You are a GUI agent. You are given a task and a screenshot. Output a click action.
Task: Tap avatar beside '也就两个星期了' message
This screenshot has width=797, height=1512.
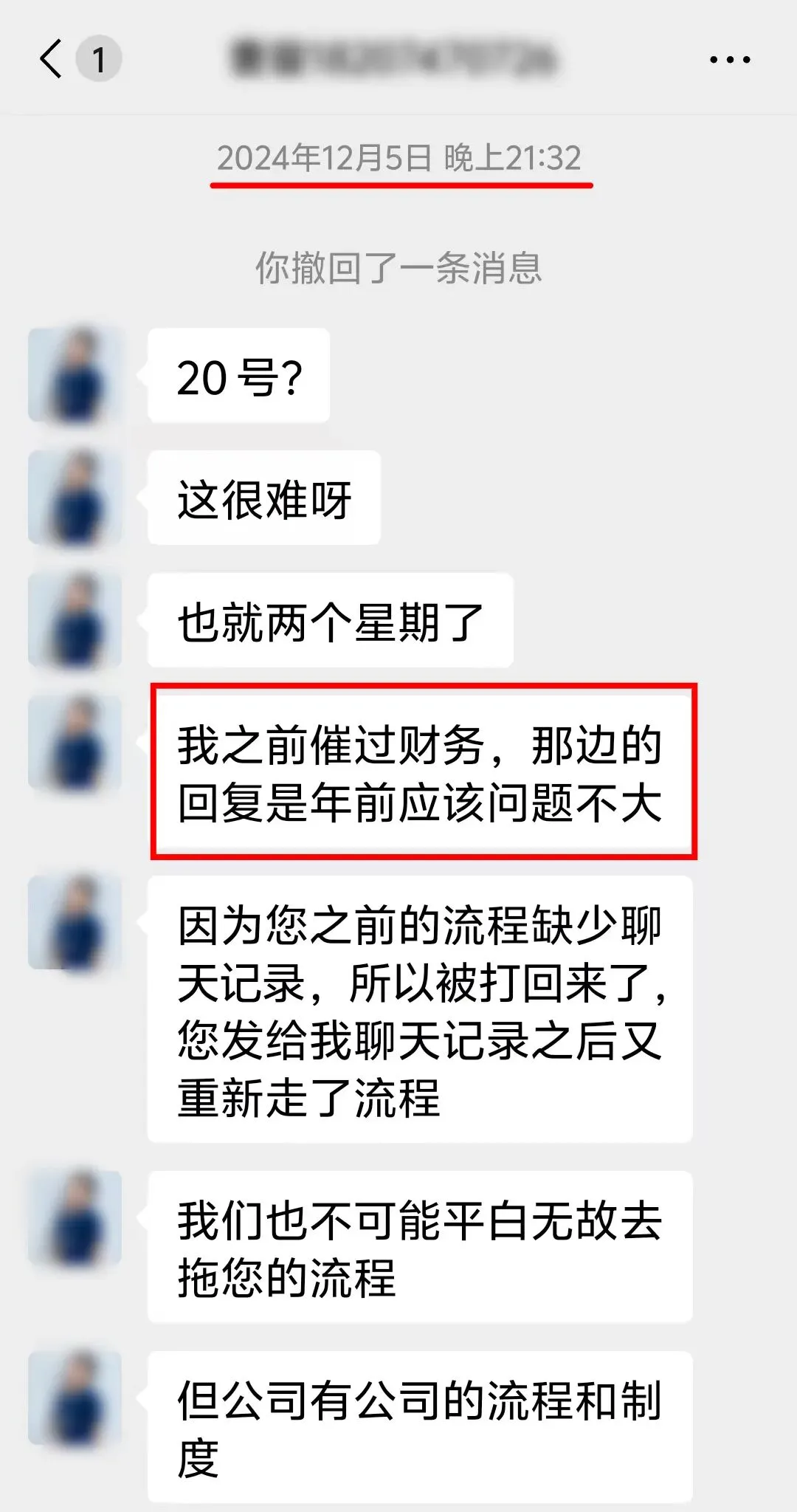(75, 620)
